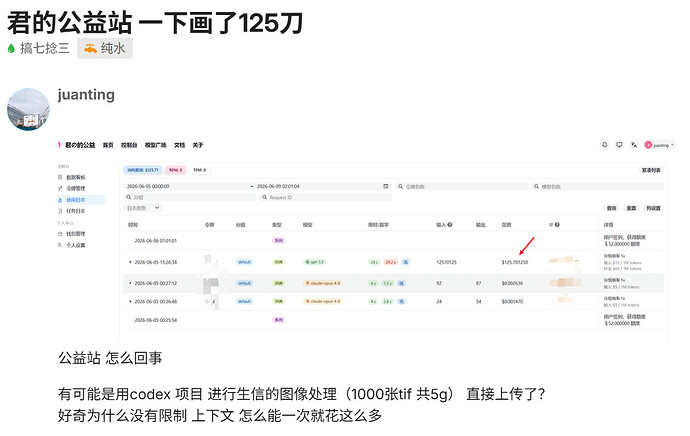This screenshot has width=690, height=436.
Task: Click the 2026-06-05 00:25:54 timestamp
Action: 155,320
